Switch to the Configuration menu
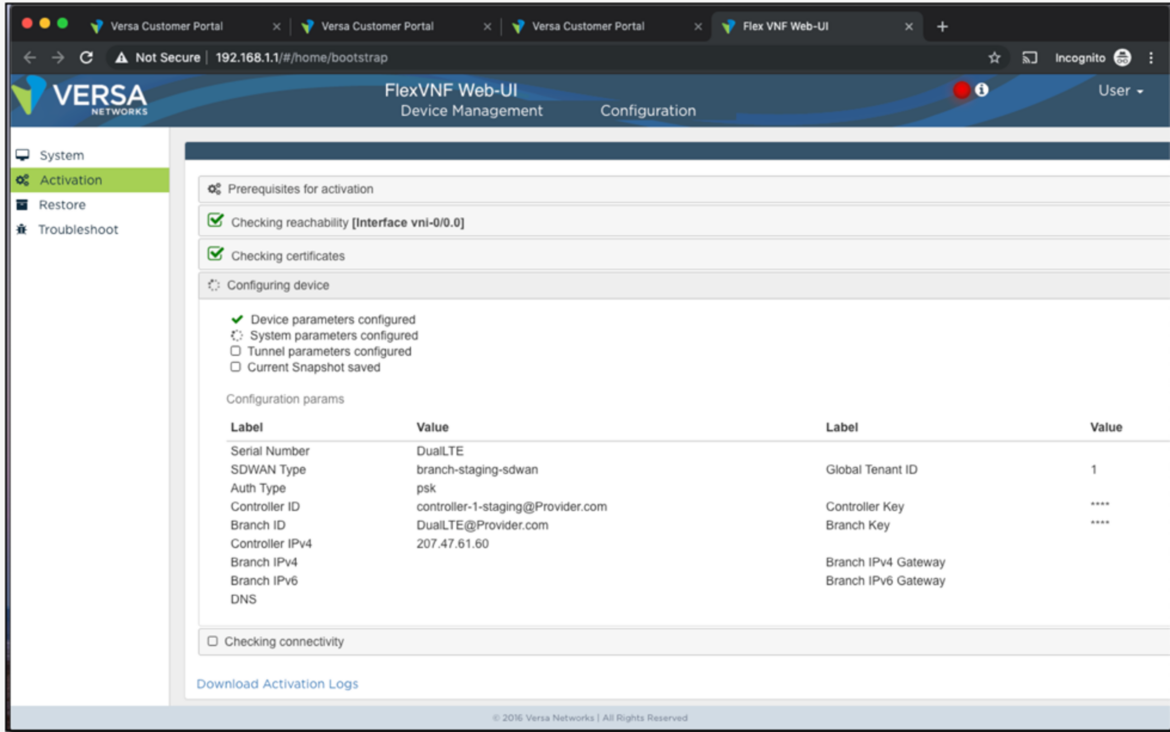The height and width of the screenshot is (732, 1170). point(647,111)
